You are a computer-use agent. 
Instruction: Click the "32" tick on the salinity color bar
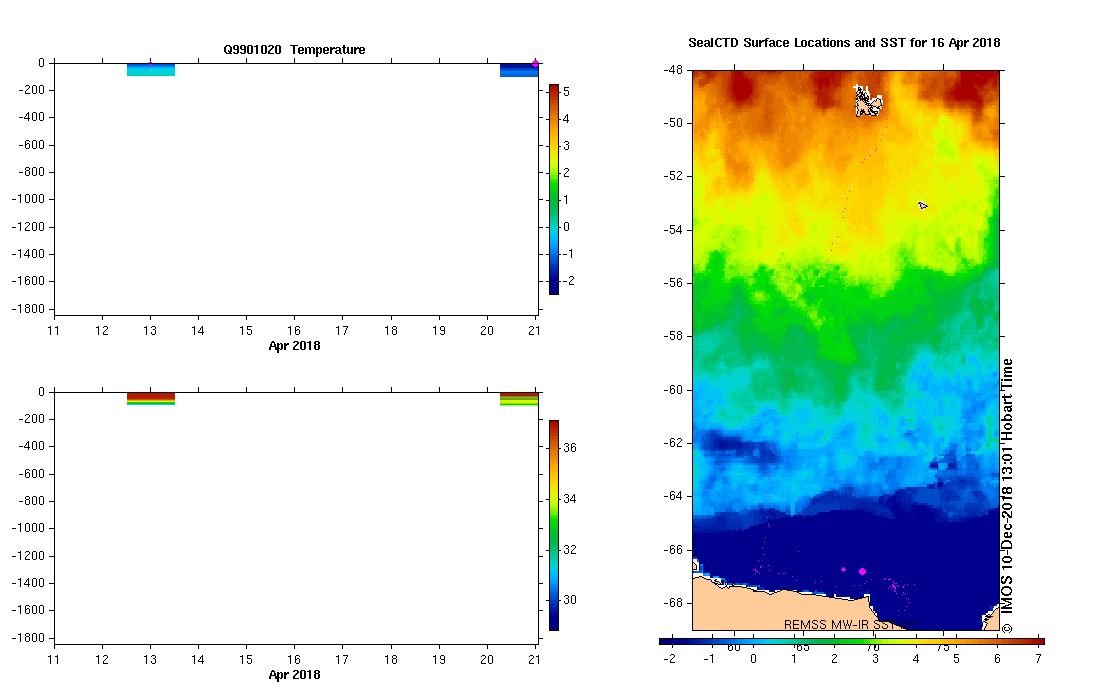(570, 550)
